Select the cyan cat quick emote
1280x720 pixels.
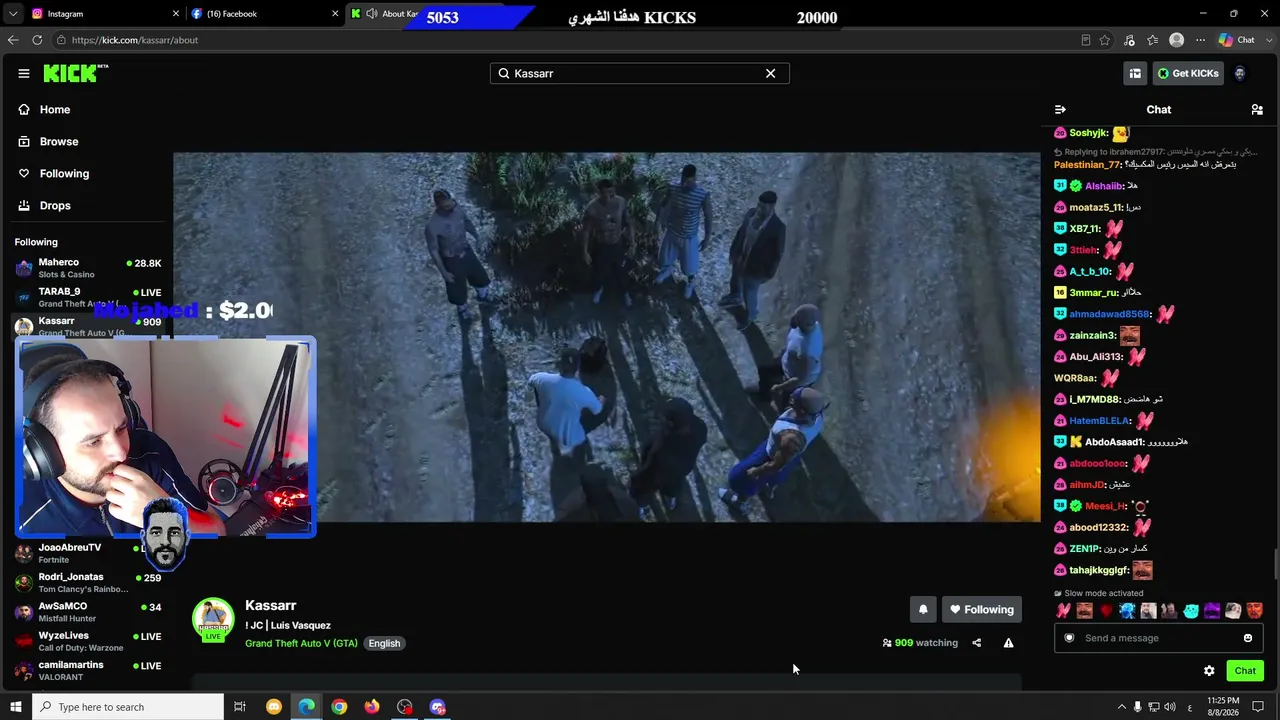(x=1191, y=611)
